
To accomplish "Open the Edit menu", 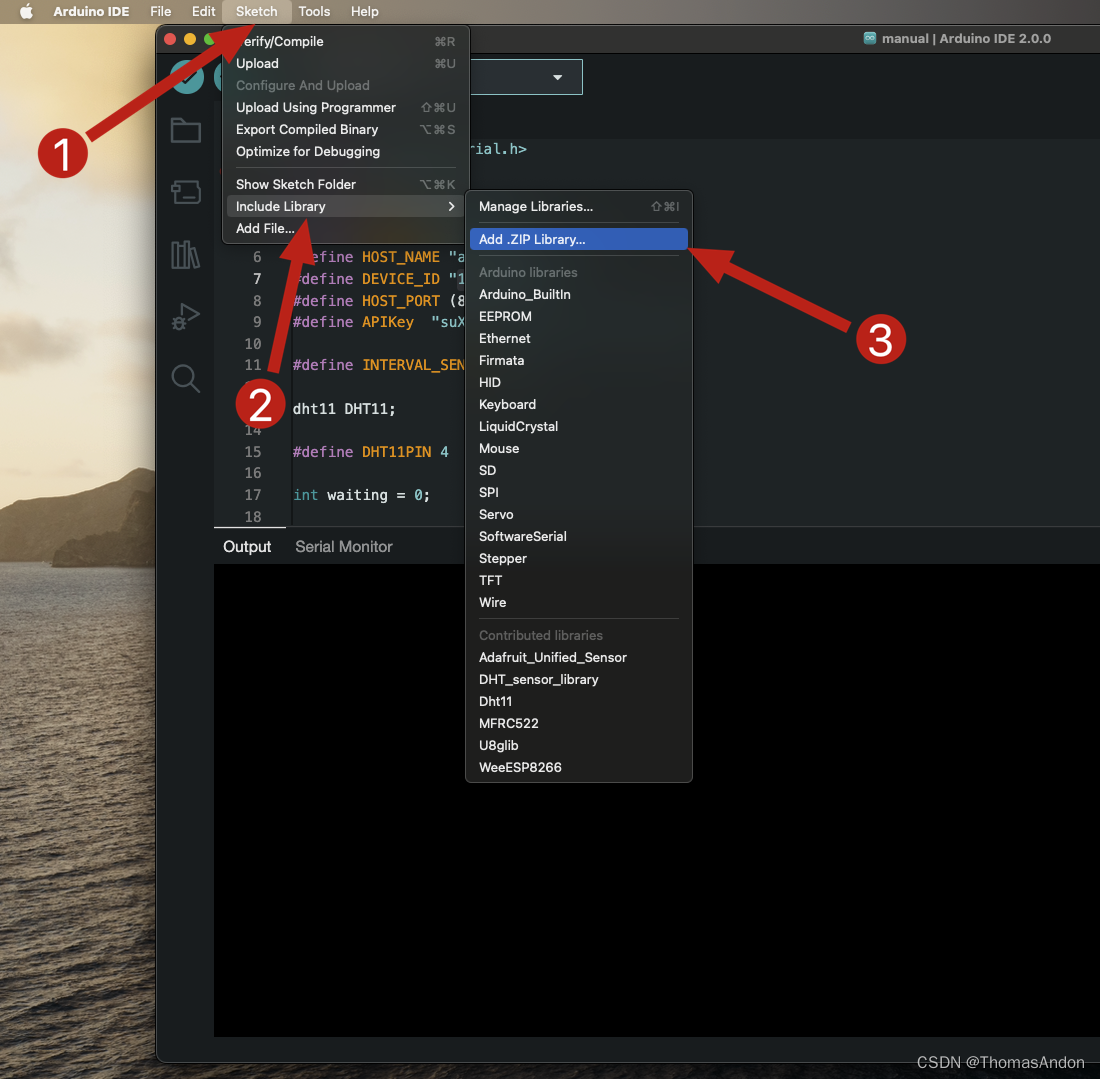I will 203,11.
